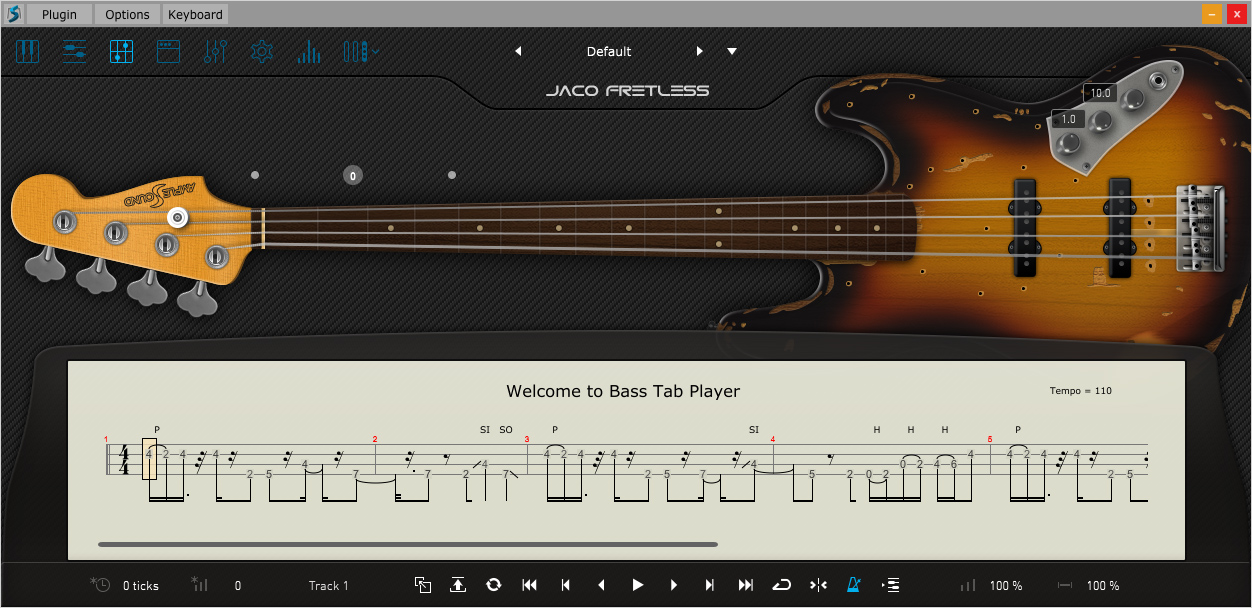Select the highlighted mixer grid icon
The width and height of the screenshot is (1252, 608).
coord(121,51)
